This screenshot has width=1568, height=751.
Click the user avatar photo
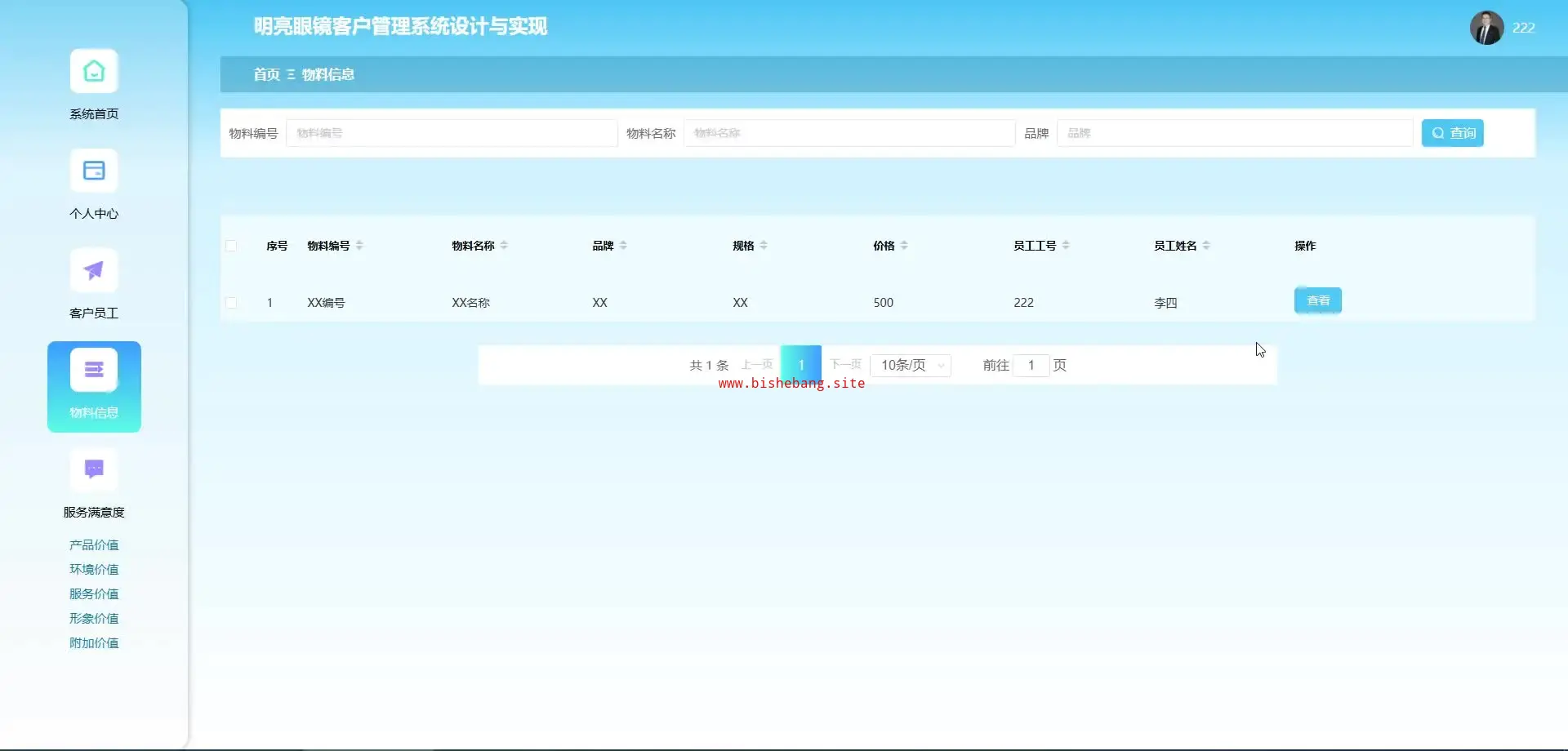point(1486,28)
